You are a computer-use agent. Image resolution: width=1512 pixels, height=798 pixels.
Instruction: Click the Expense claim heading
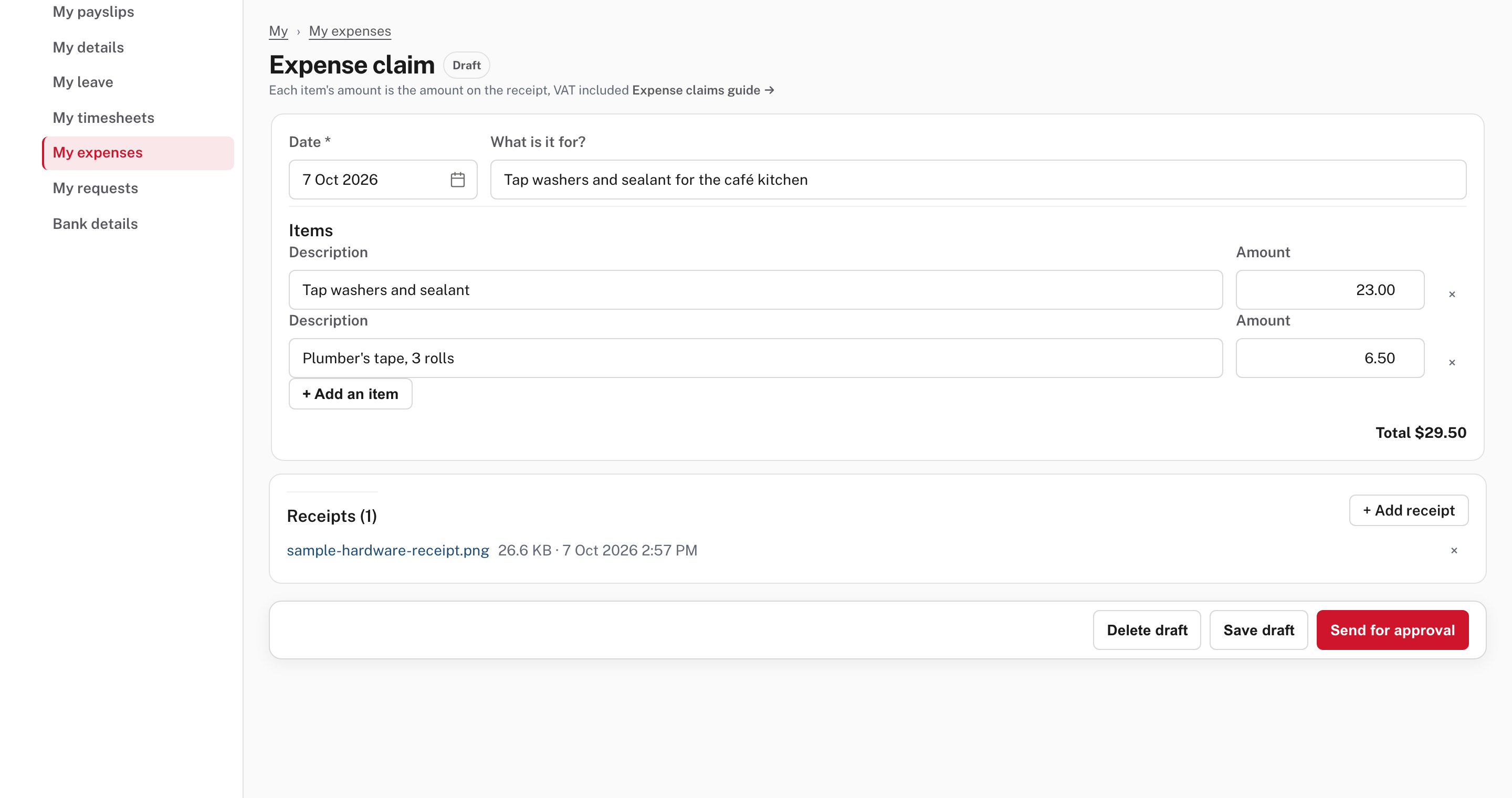pos(352,65)
